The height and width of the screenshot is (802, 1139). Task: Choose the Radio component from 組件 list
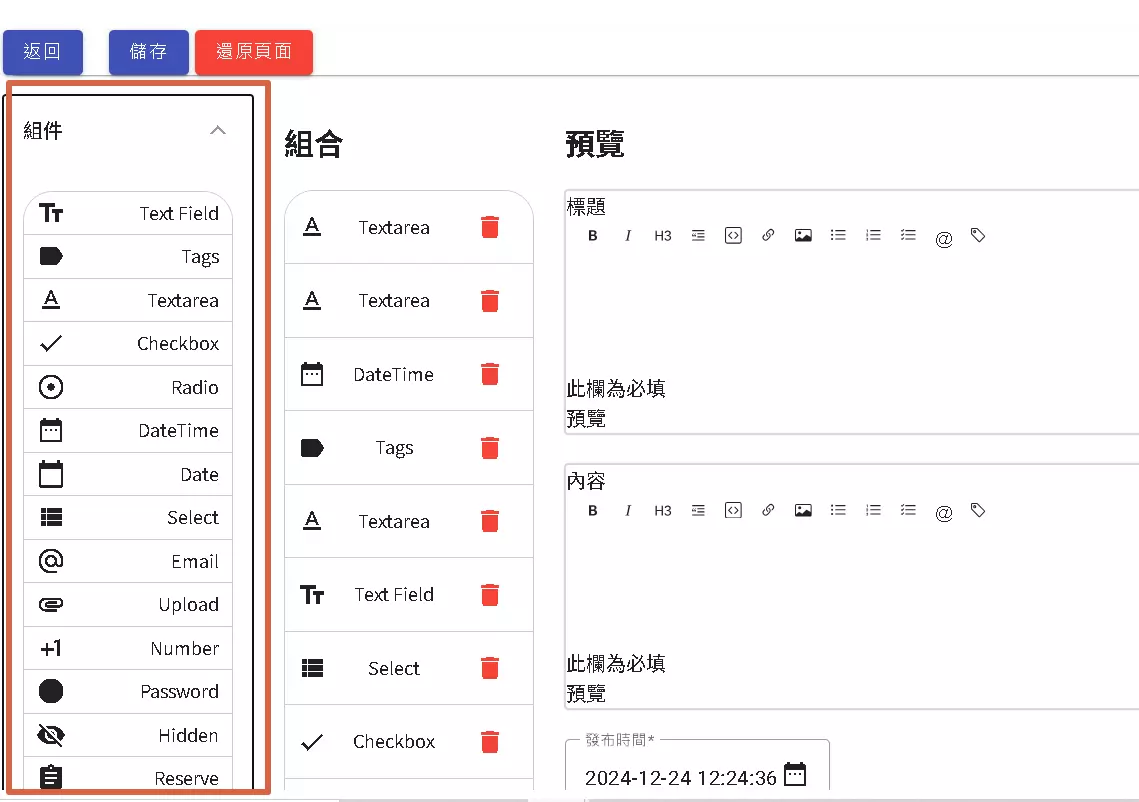coord(128,387)
